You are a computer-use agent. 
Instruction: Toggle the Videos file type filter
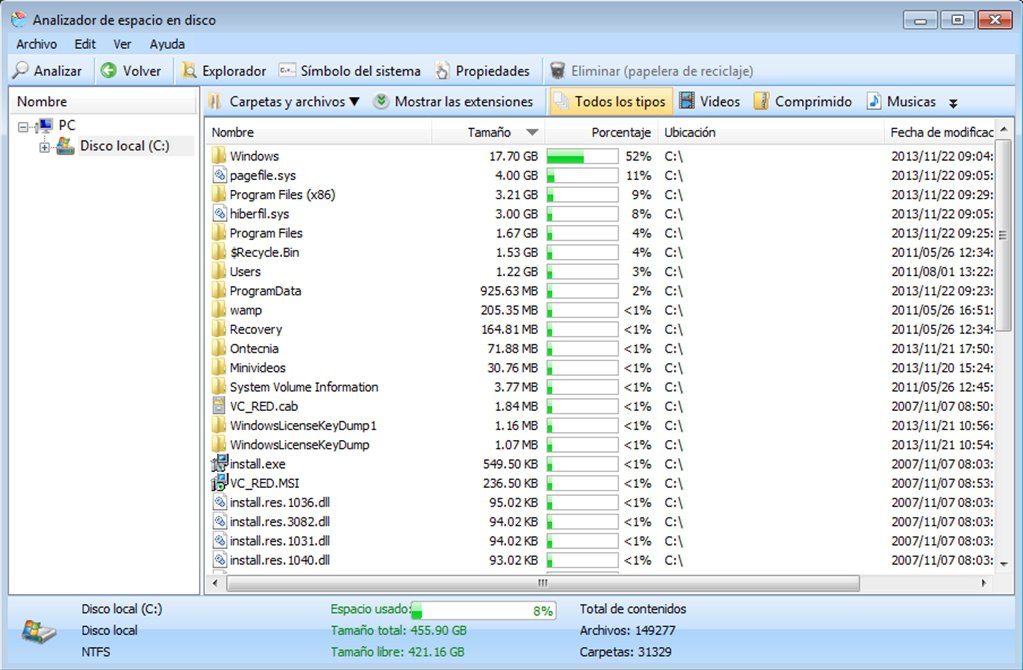pos(710,100)
